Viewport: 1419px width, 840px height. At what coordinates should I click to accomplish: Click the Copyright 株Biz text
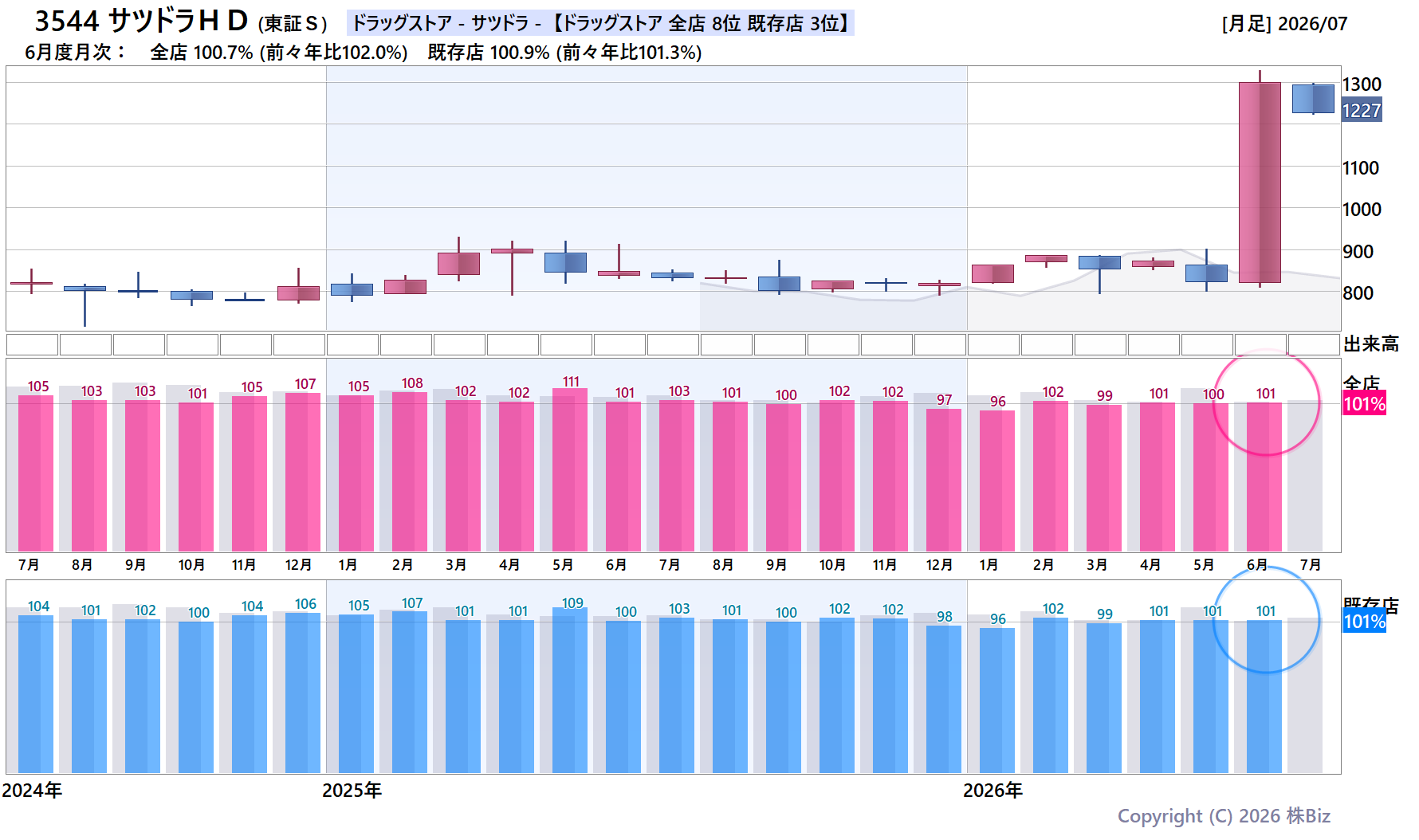pos(1224,816)
